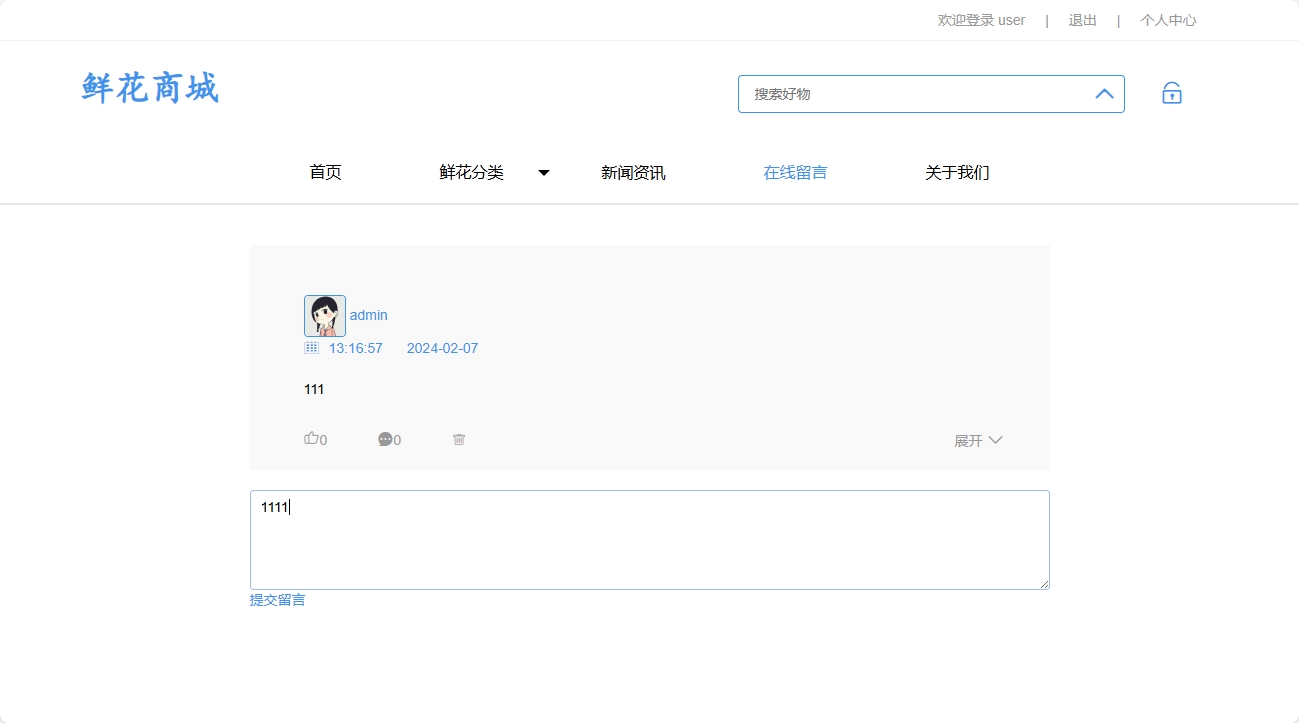Submit the comment via 提交留言 link
Image resolution: width=1299 pixels, height=723 pixels.
[x=277, y=599]
